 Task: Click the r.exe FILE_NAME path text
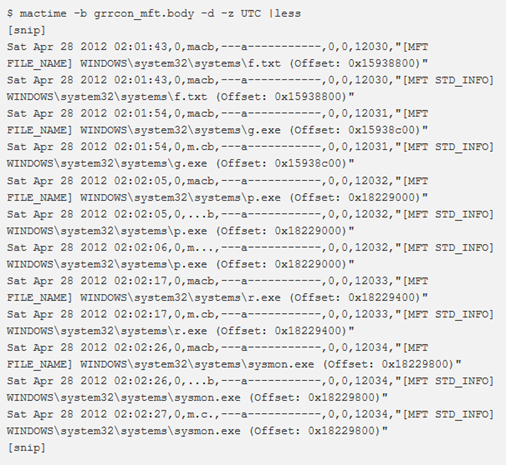180,297
